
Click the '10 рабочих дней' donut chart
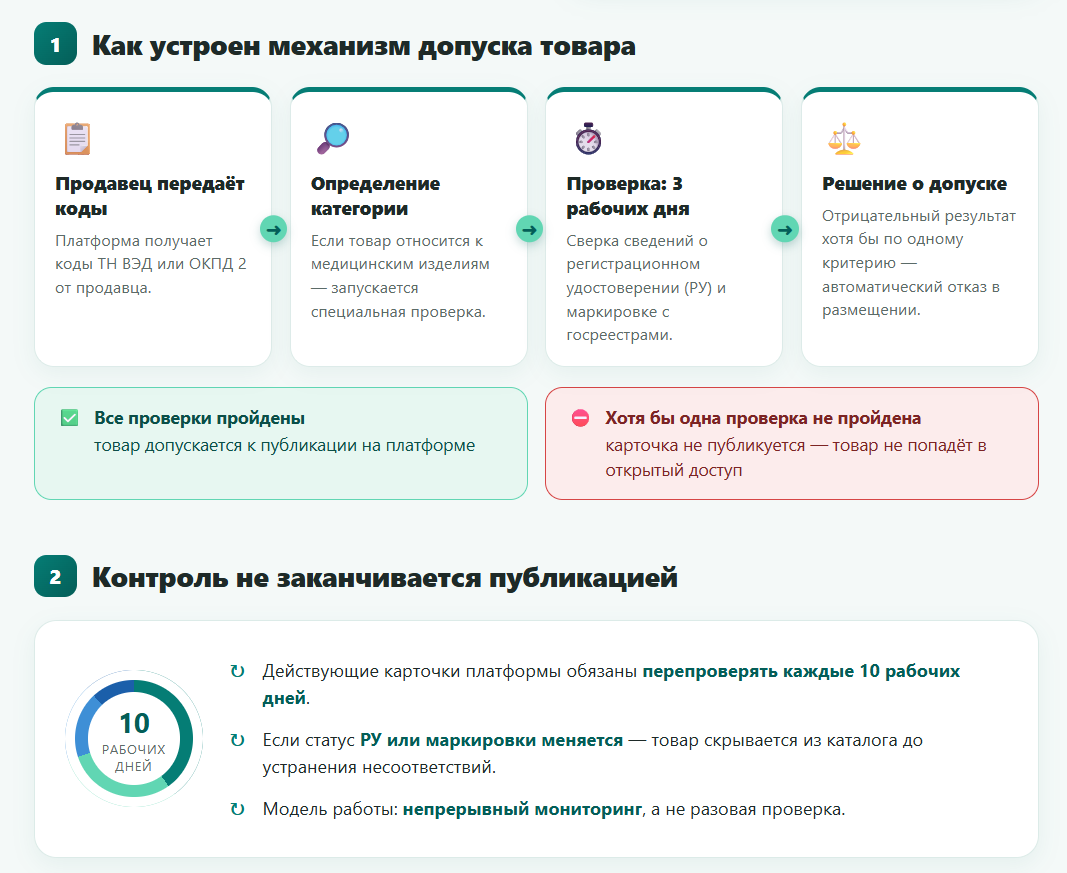134,739
